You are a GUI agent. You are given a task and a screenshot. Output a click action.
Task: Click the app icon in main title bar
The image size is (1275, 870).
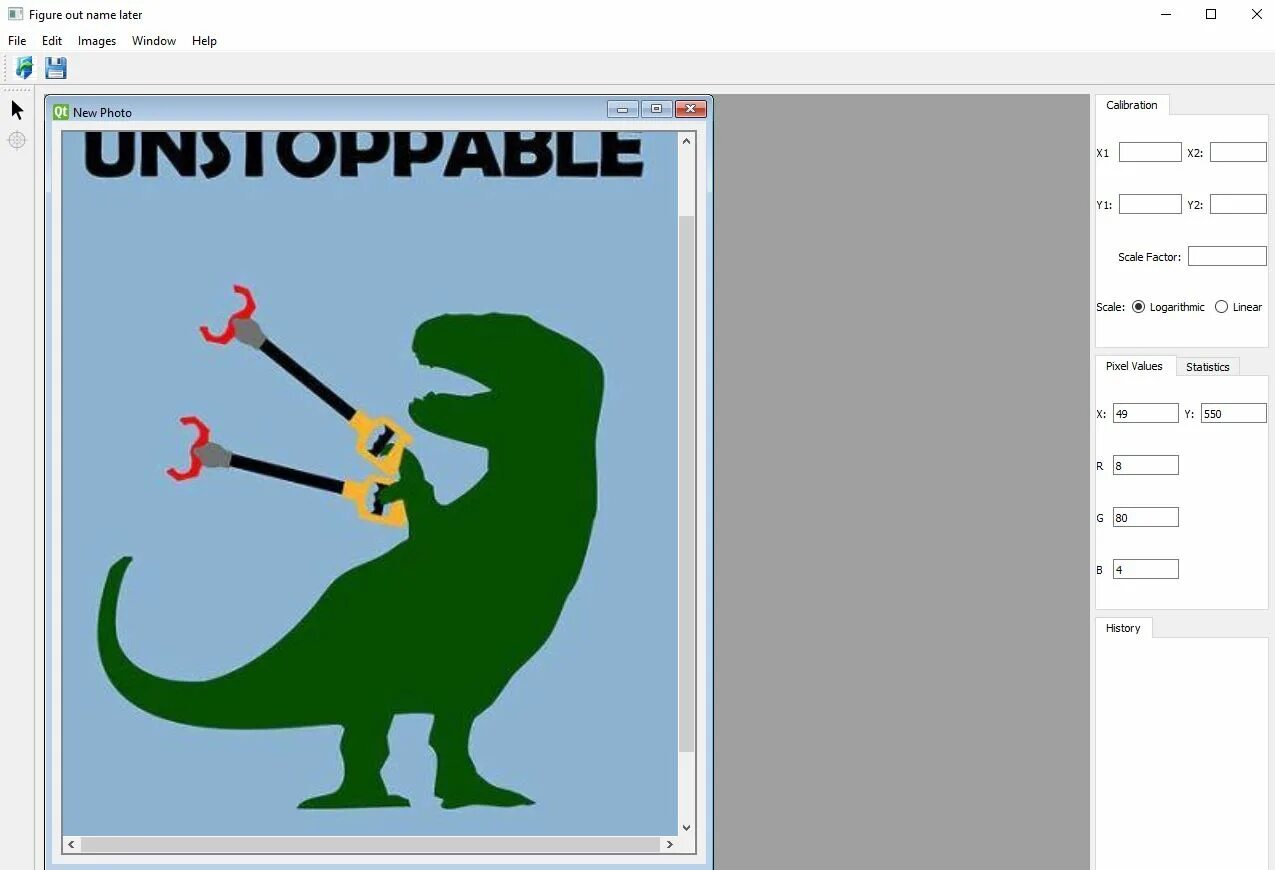pos(15,14)
